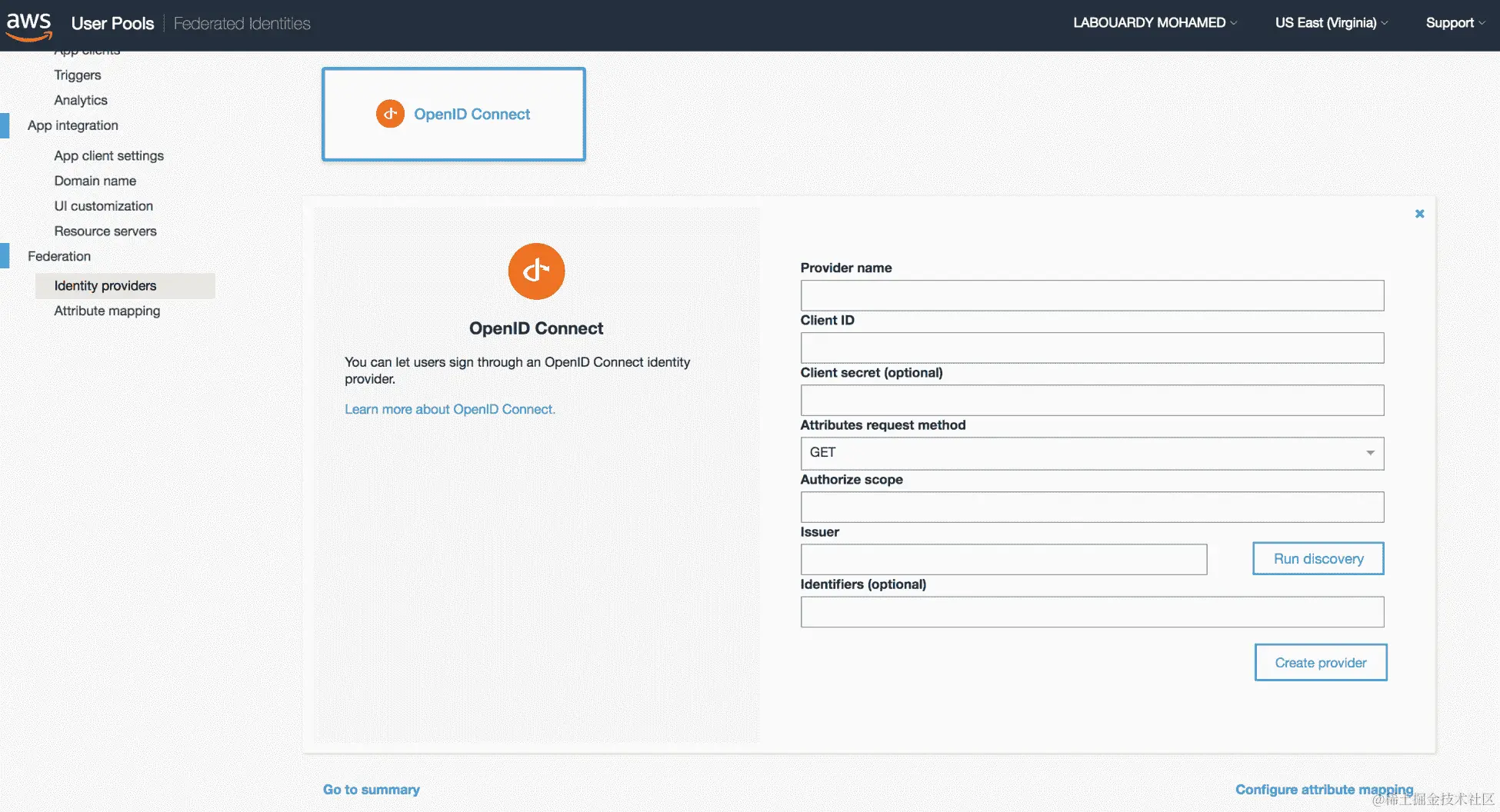The height and width of the screenshot is (812, 1500).
Task: Open Attribute mapping in the sidebar
Action: 107,311
